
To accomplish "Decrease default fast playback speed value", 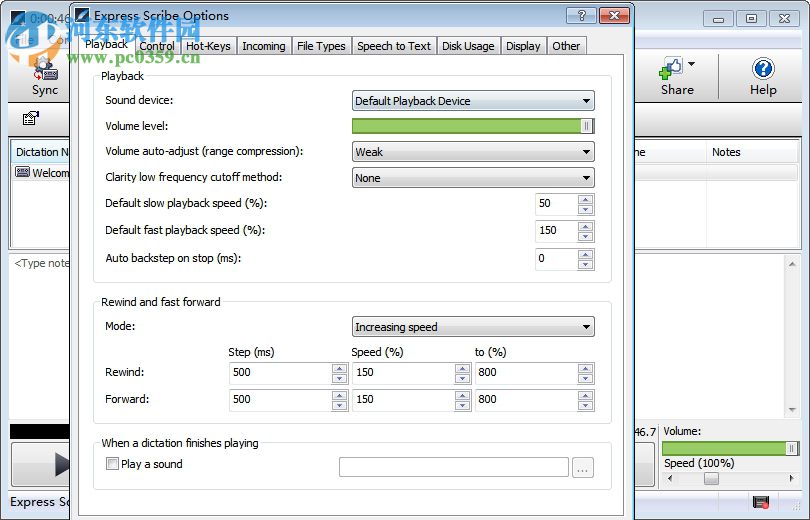I will [x=585, y=237].
